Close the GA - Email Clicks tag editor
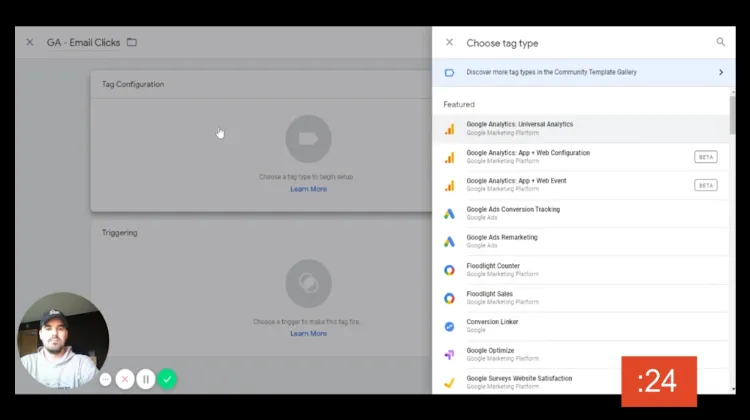This screenshot has width=750, height=420. 30,43
